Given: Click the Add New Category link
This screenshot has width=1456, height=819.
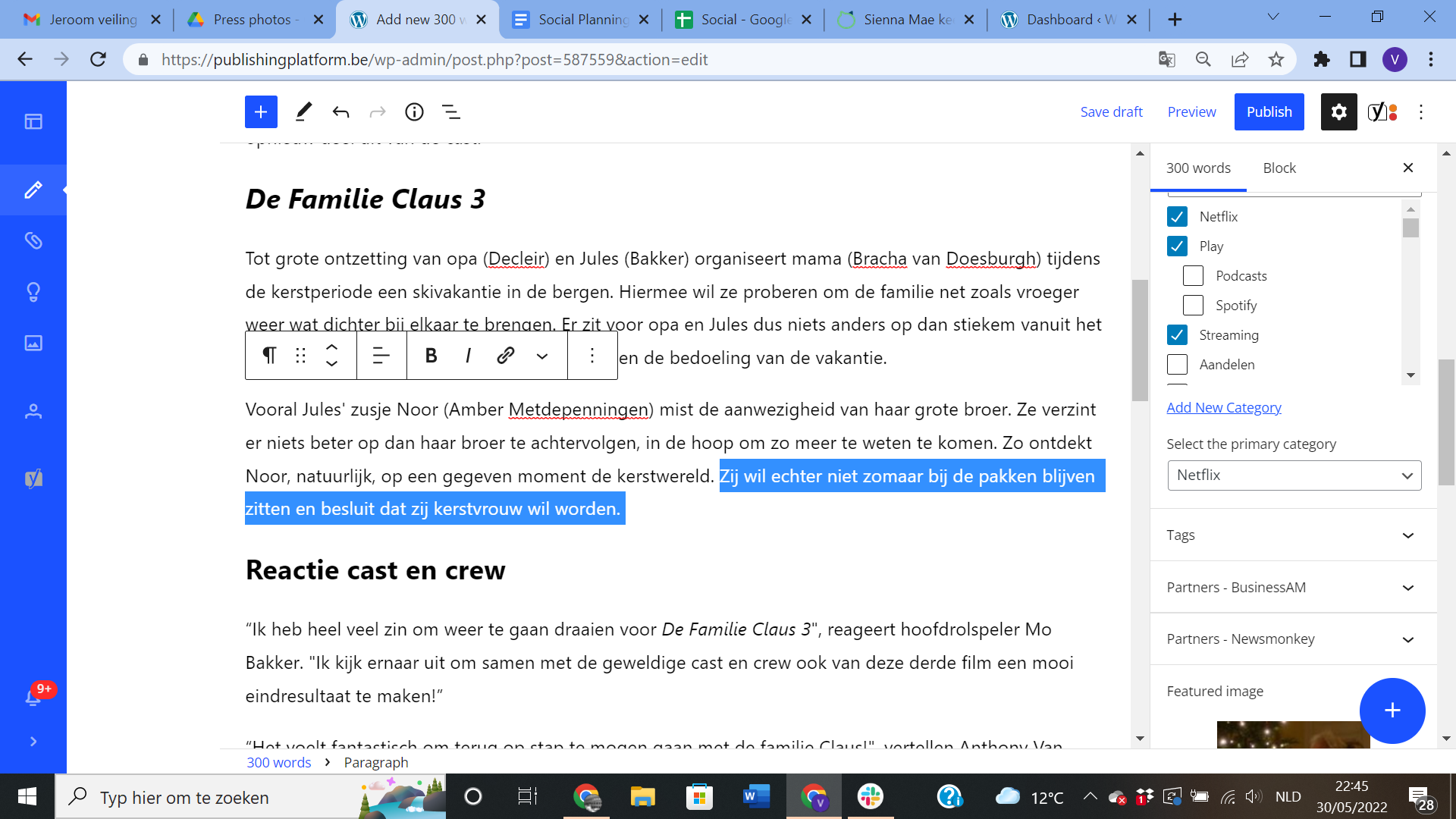Looking at the screenshot, I should point(1223,408).
